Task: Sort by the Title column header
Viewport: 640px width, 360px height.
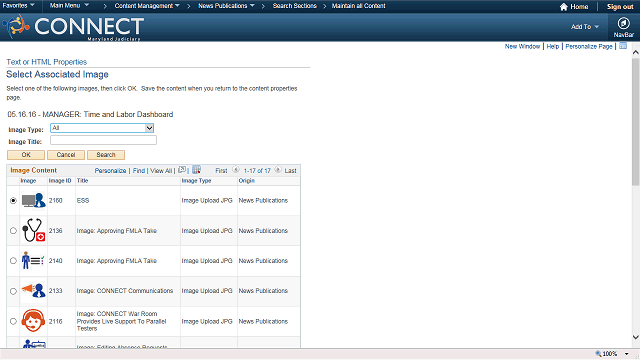Action: (82, 181)
